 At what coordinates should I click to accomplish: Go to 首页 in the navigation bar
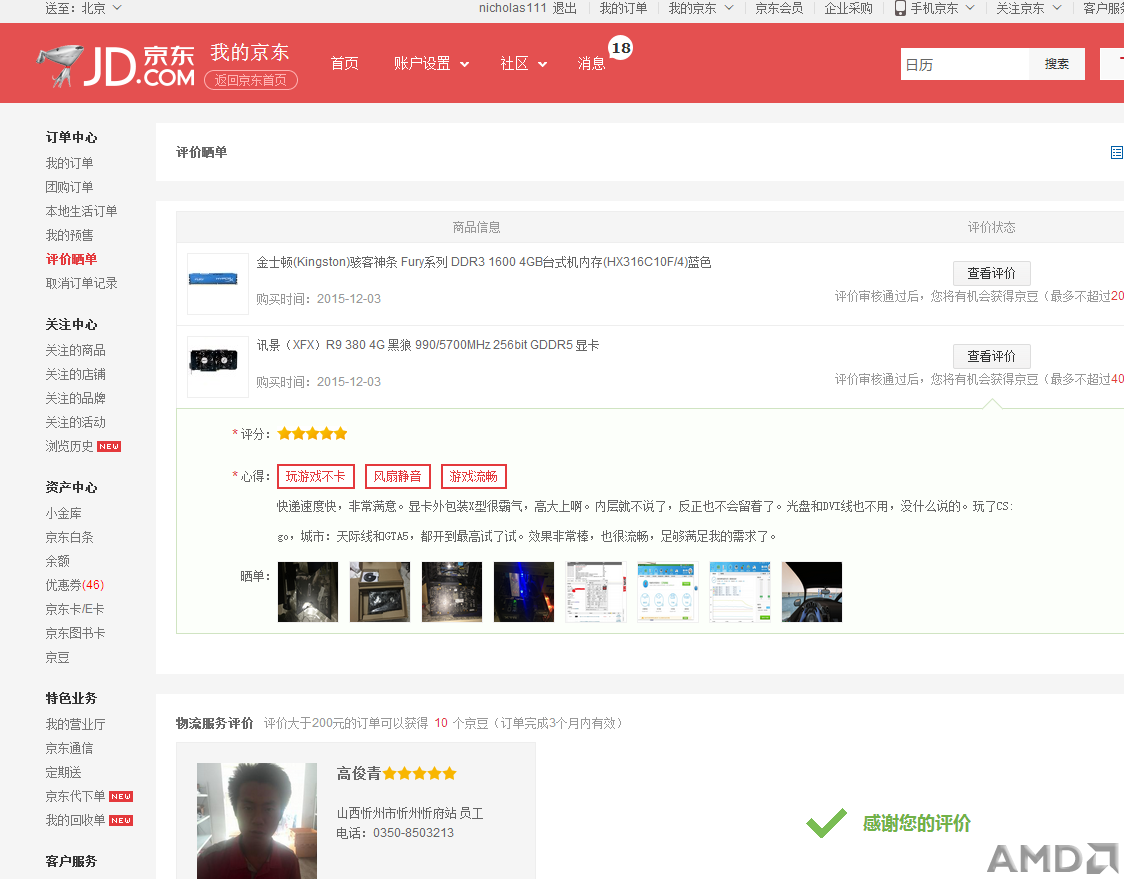(x=345, y=64)
